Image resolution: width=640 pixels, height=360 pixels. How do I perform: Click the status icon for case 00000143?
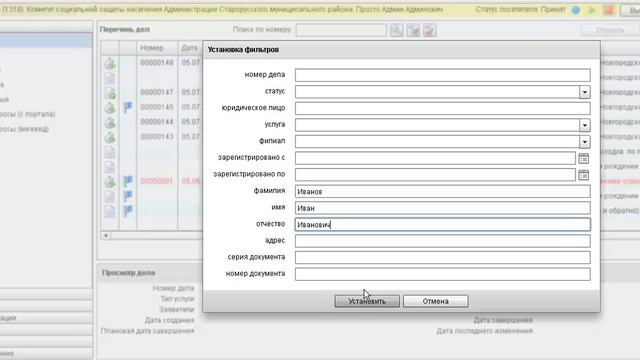[x=110, y=137]
